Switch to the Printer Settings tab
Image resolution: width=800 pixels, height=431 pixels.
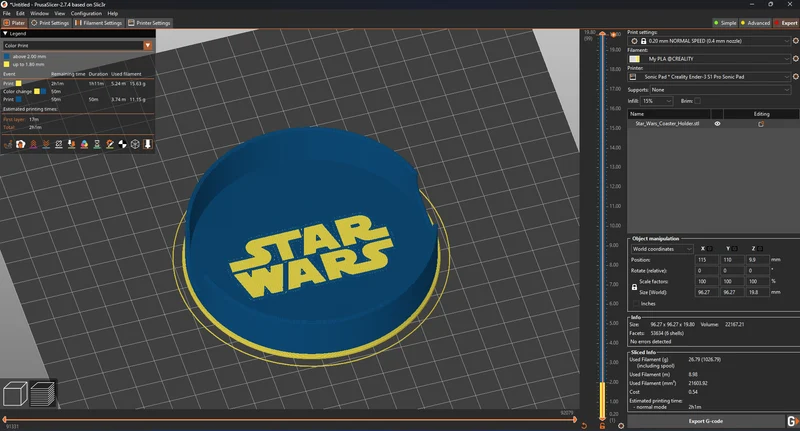click(149, 23)
